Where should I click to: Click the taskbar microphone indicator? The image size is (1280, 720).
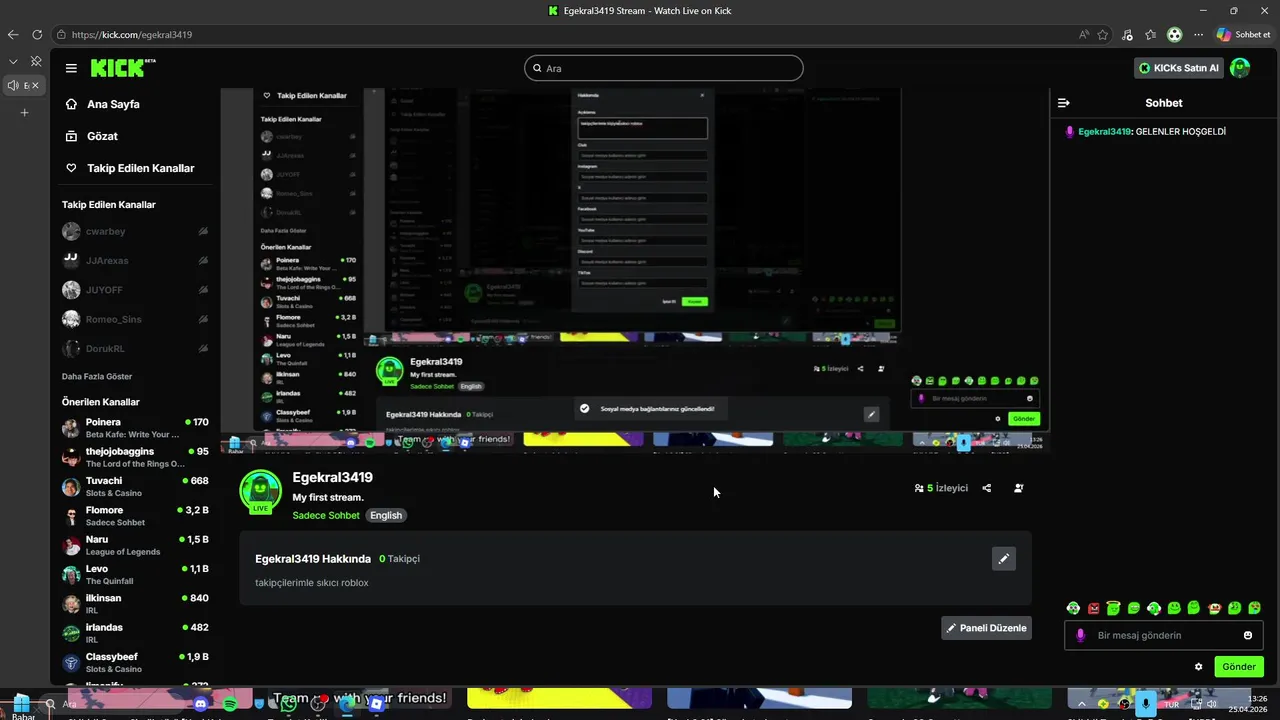(x=1146, y=704)
